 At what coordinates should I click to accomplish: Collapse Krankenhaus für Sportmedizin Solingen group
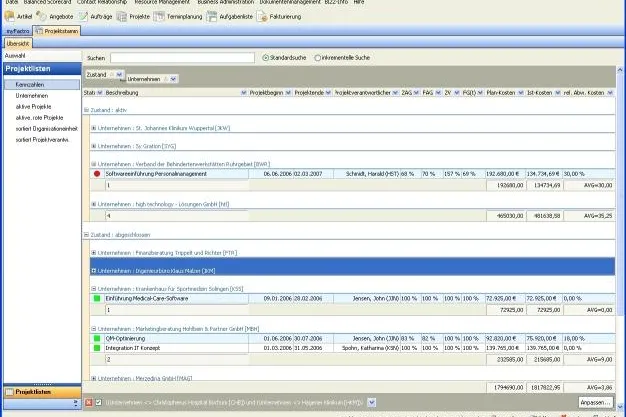(94, 289)
